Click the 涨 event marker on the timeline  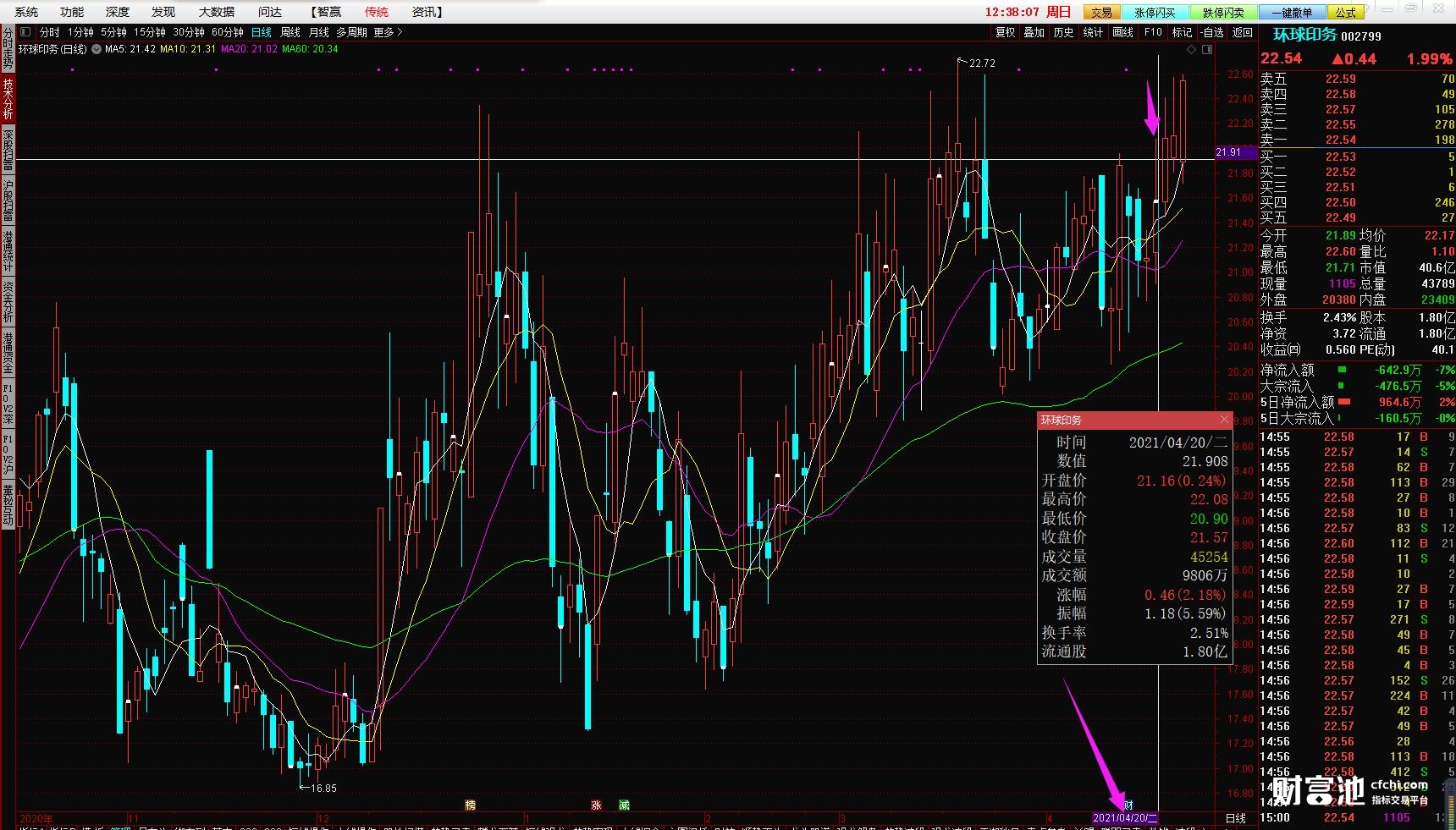click(596, 805)
